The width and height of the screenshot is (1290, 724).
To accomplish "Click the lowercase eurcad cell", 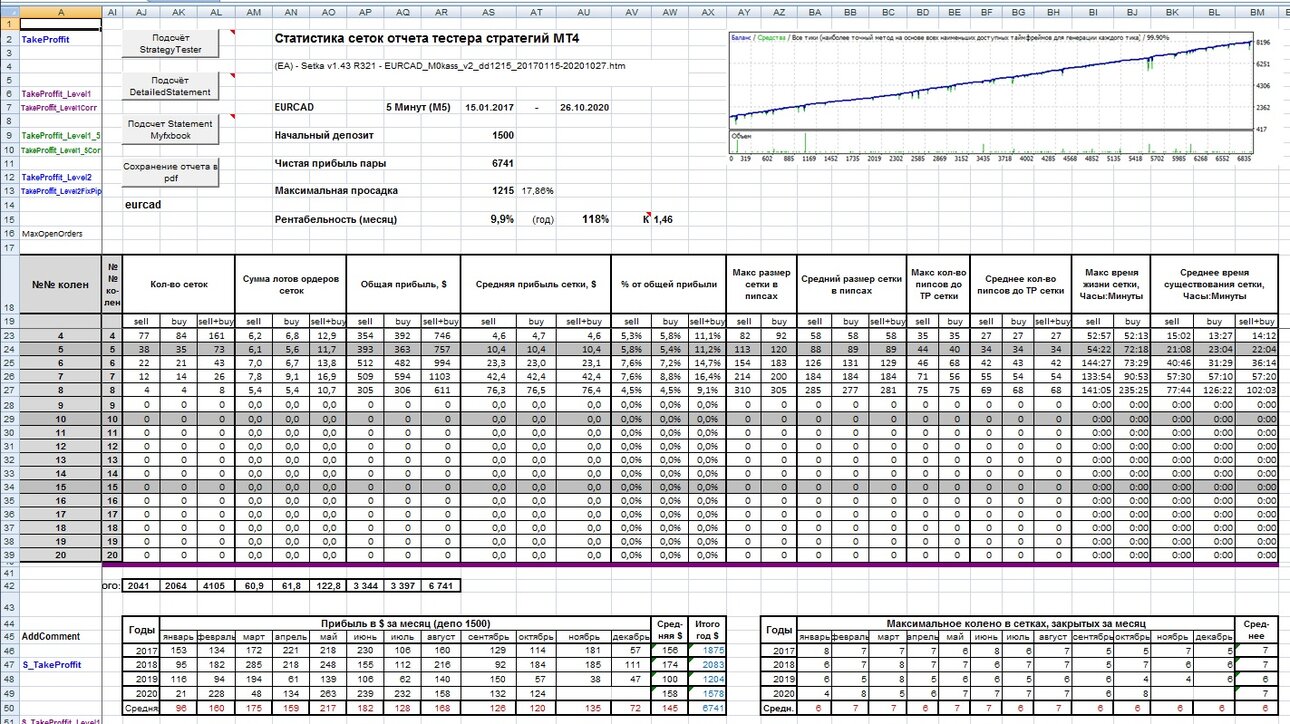I will click(x=142, y=204).
